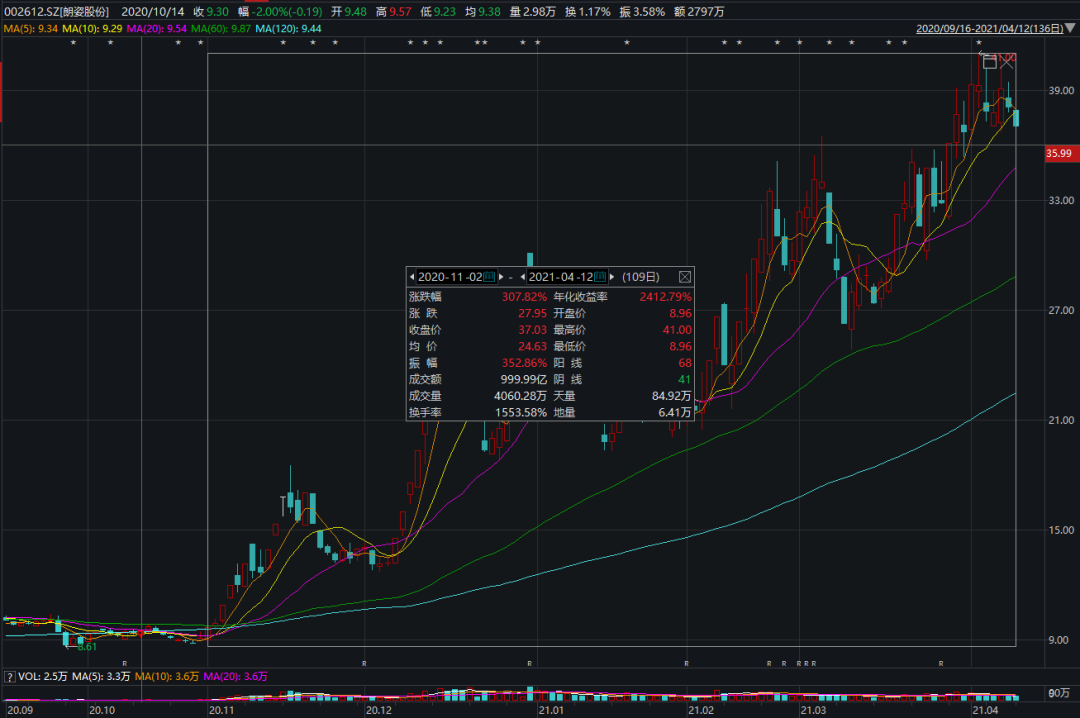Open the selection box window icon
This screenshot has height=718, width=1080.
click(990, 61)
